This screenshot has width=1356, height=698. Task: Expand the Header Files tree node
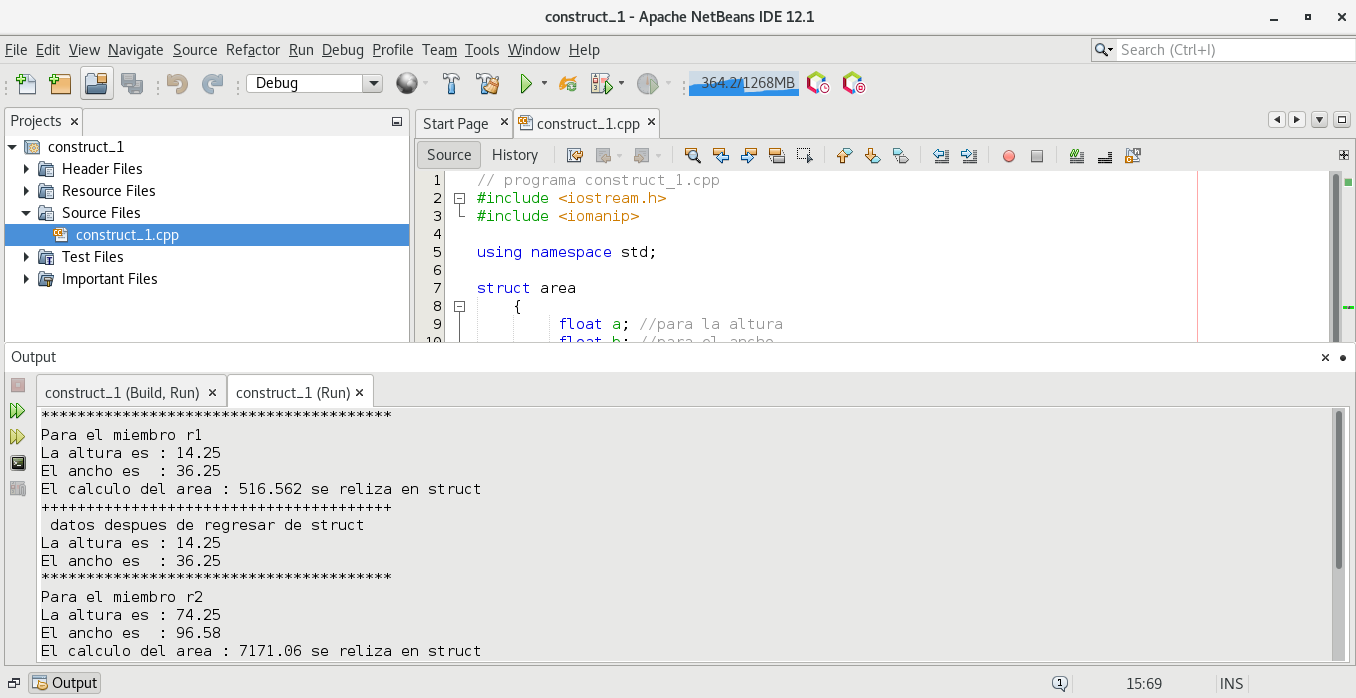pos(27,169)
